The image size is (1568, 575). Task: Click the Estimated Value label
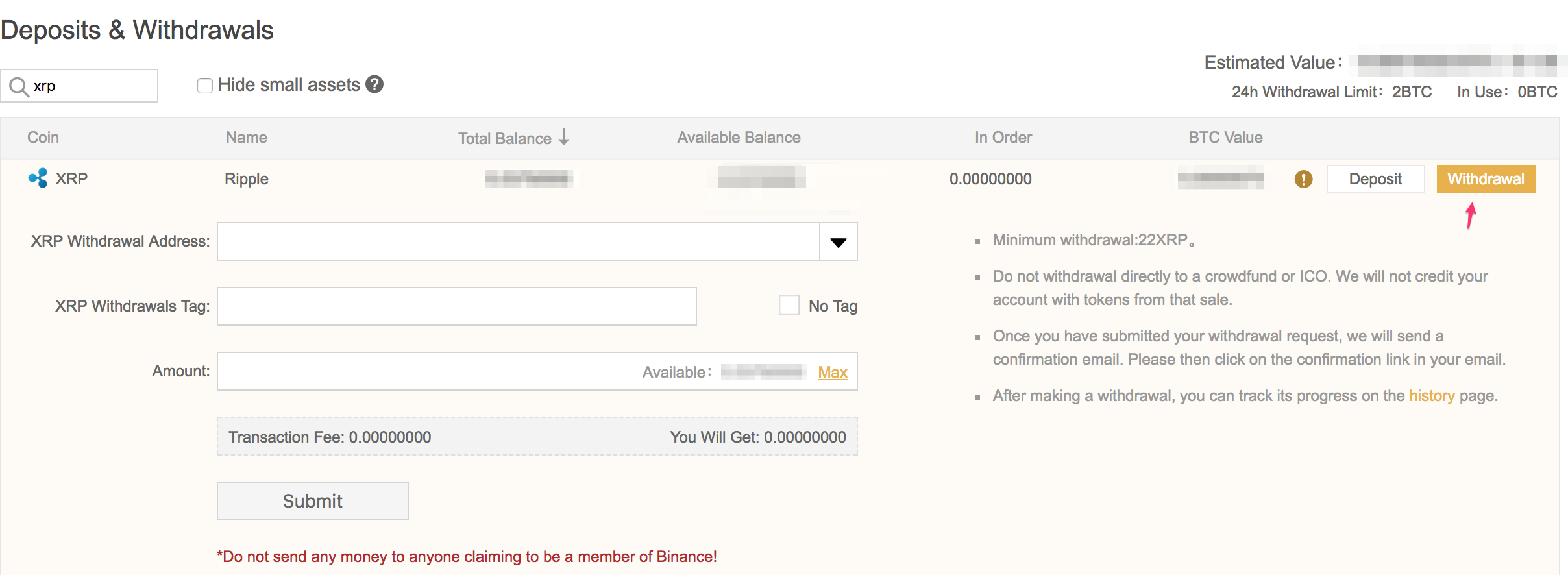(x=1273, y=62)
